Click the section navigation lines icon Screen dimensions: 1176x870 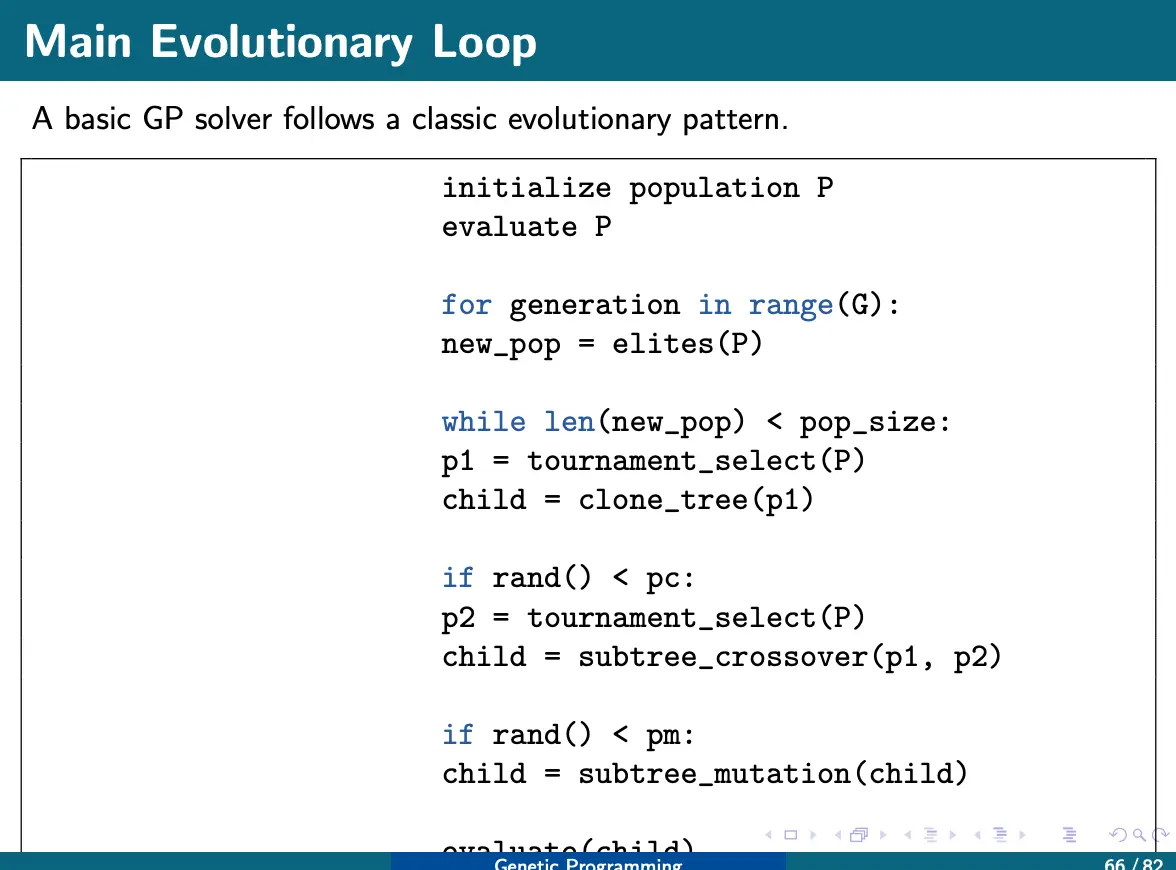998,835
